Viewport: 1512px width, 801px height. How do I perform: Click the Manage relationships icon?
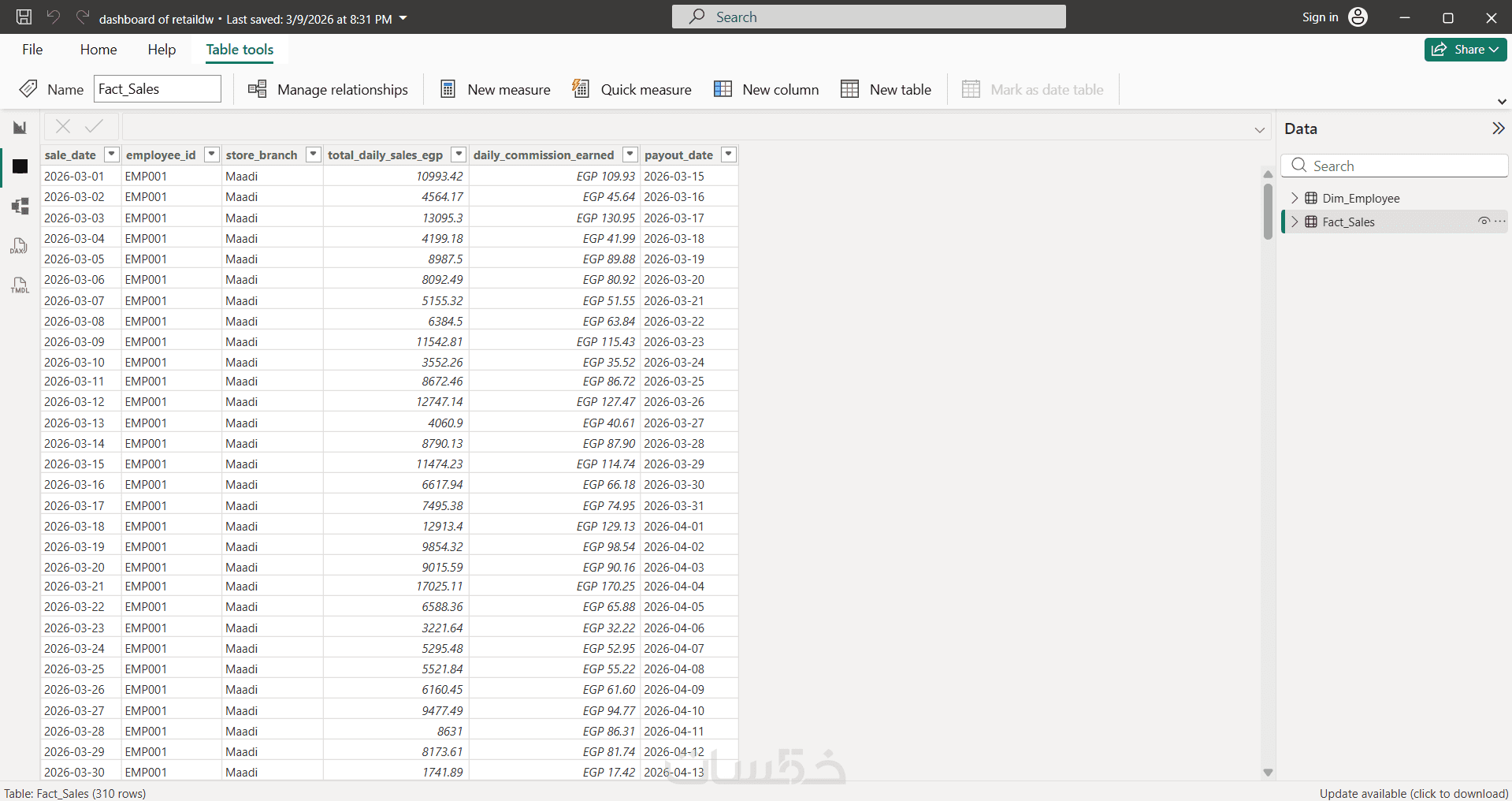coord(258,89)
